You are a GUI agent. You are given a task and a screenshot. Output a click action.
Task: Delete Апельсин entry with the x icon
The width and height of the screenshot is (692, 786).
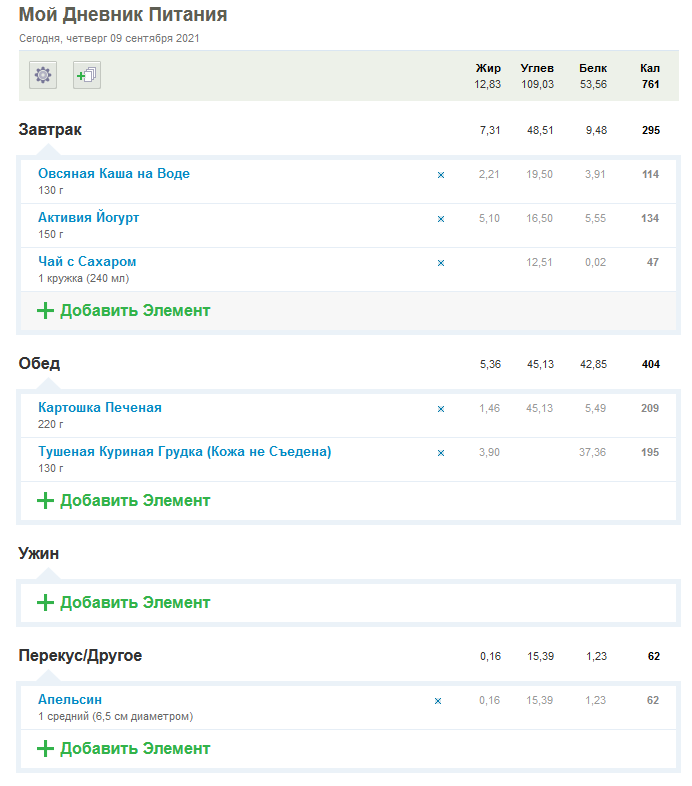[438, 701]
